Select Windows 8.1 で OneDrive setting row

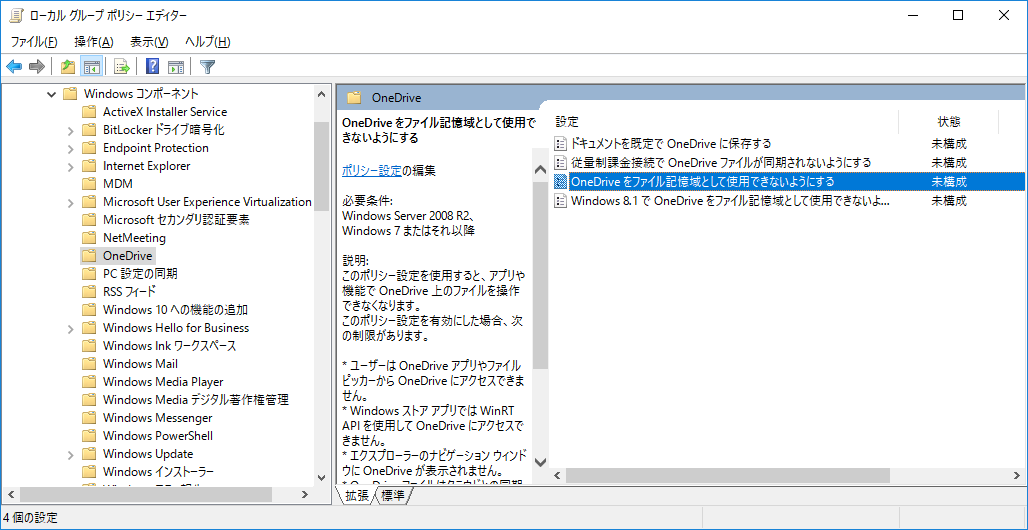pos(730,201)
